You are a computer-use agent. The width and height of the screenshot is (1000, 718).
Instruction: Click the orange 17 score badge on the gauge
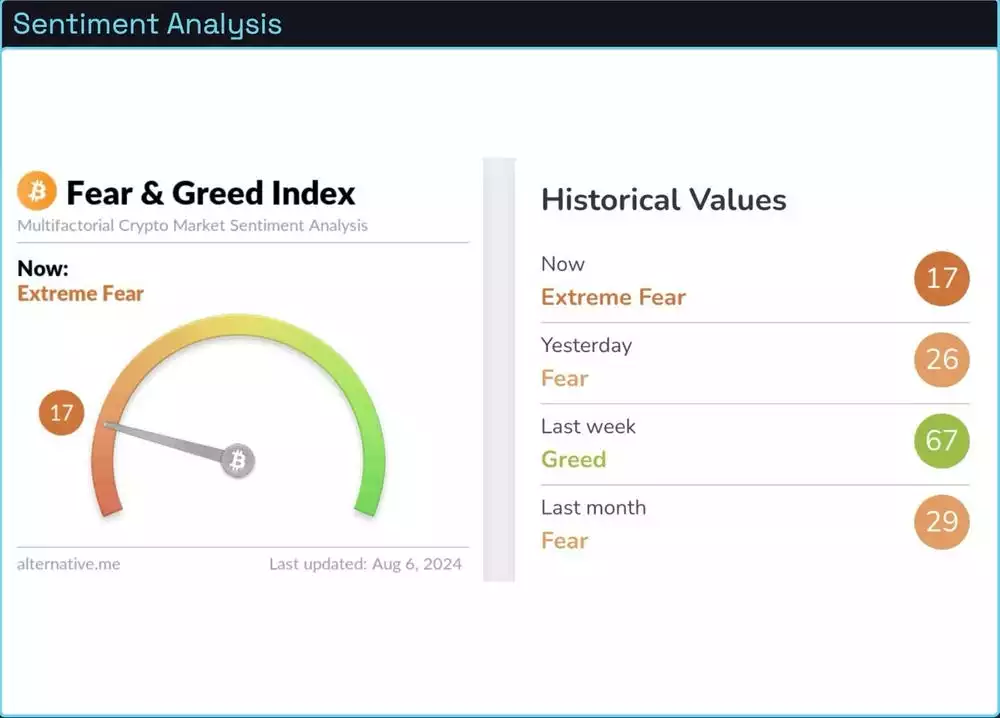[61, 413]
